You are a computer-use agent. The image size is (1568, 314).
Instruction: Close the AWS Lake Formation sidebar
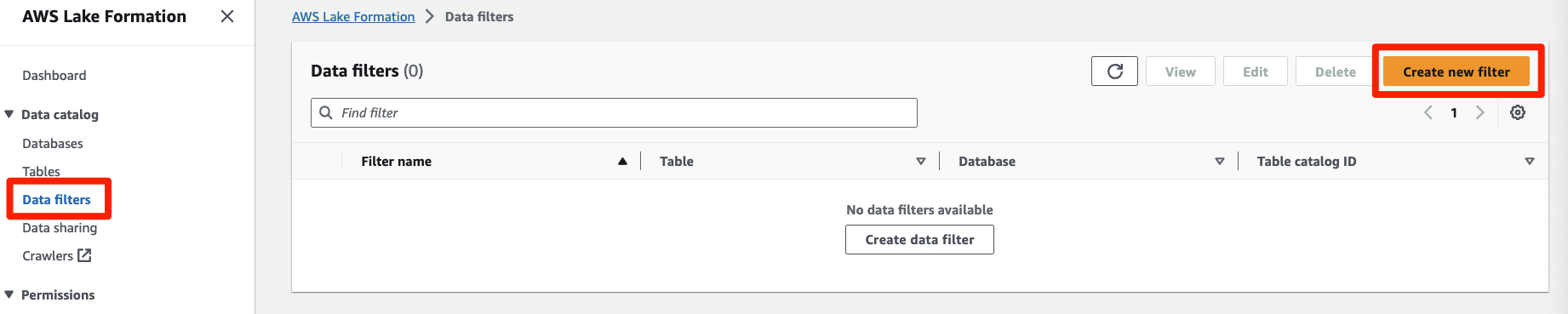pos(227,16)
